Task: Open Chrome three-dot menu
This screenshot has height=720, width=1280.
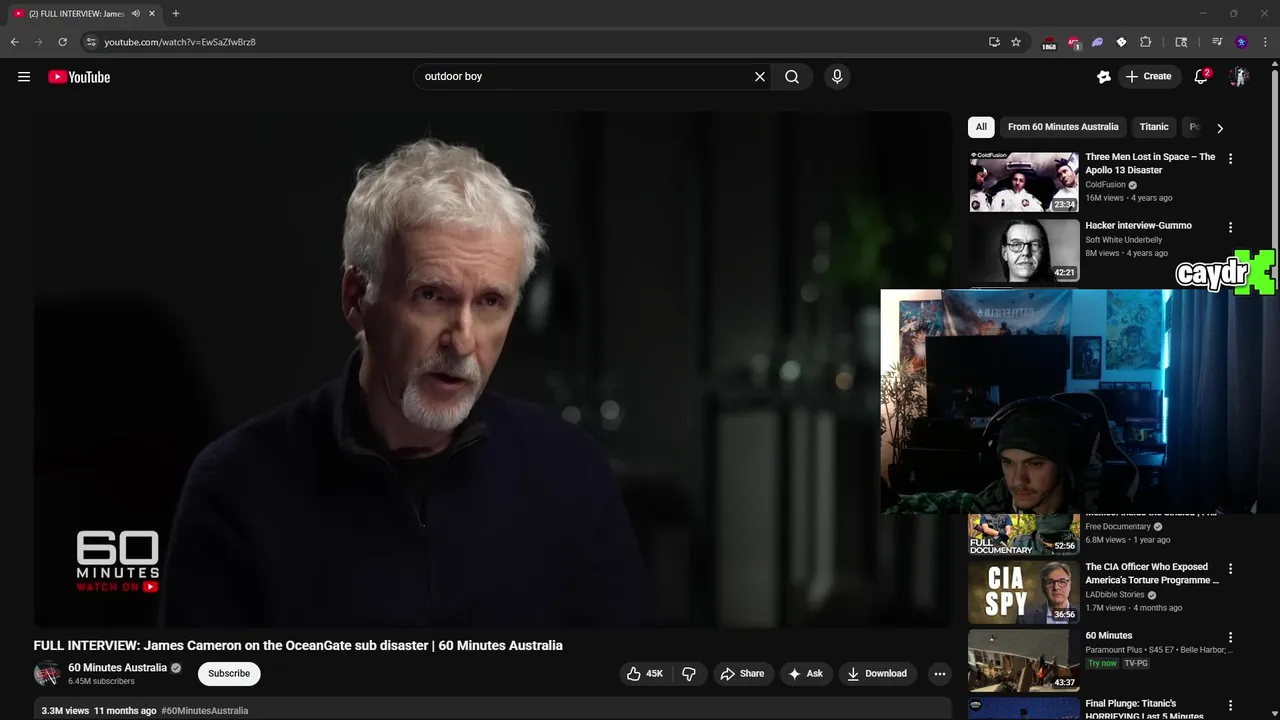Action: pyautogui.click(x=1265, y=42)
